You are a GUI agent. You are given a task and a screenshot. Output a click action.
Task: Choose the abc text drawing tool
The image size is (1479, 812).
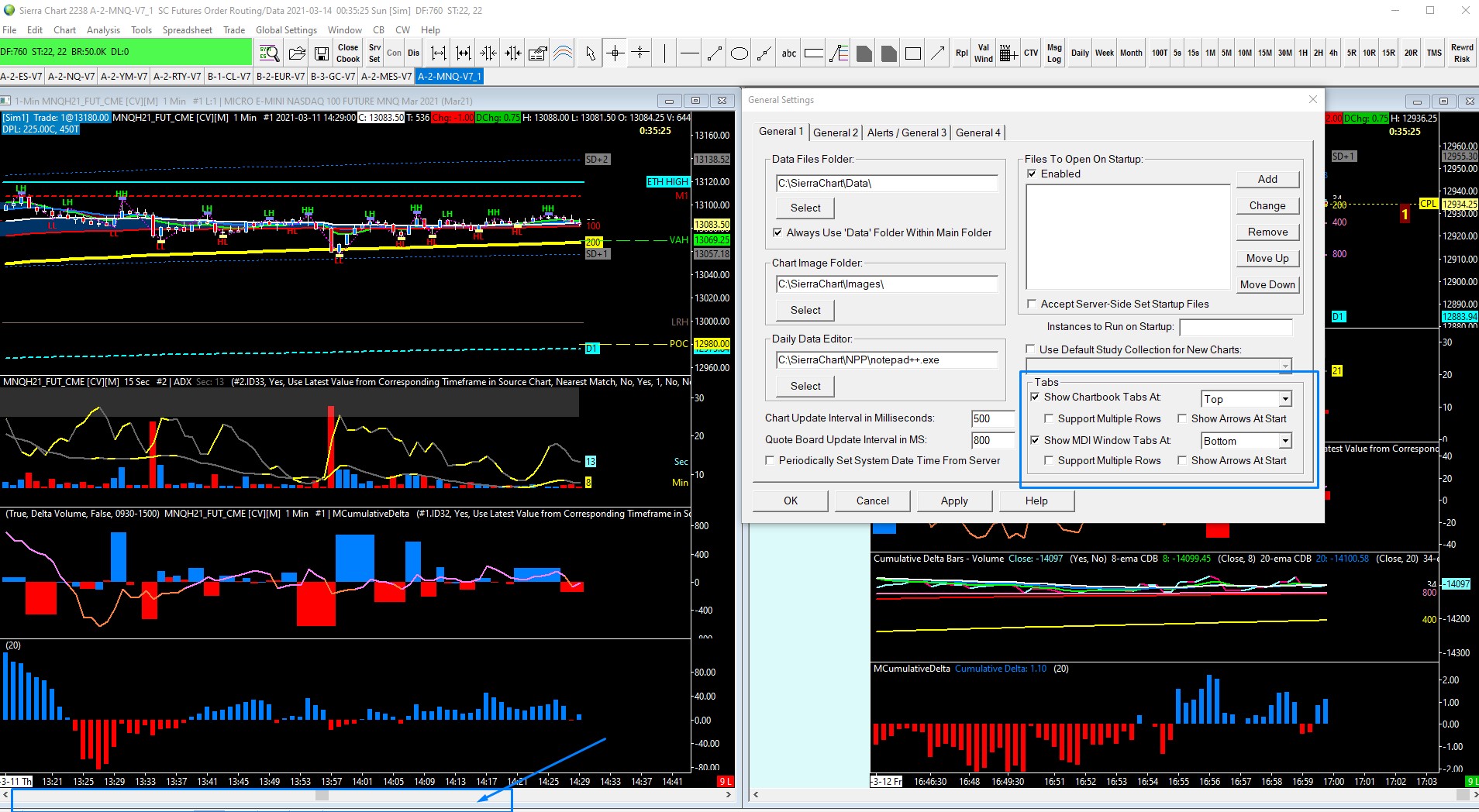788,53
